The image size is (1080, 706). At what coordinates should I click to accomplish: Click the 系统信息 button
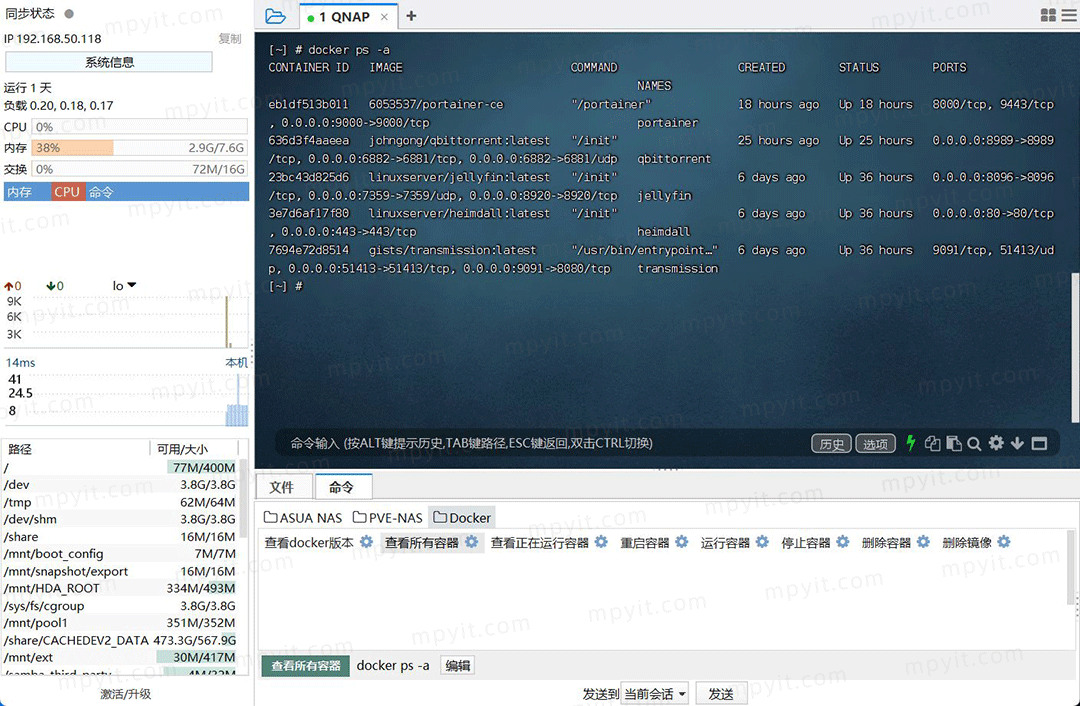click(x=109, y=62)
